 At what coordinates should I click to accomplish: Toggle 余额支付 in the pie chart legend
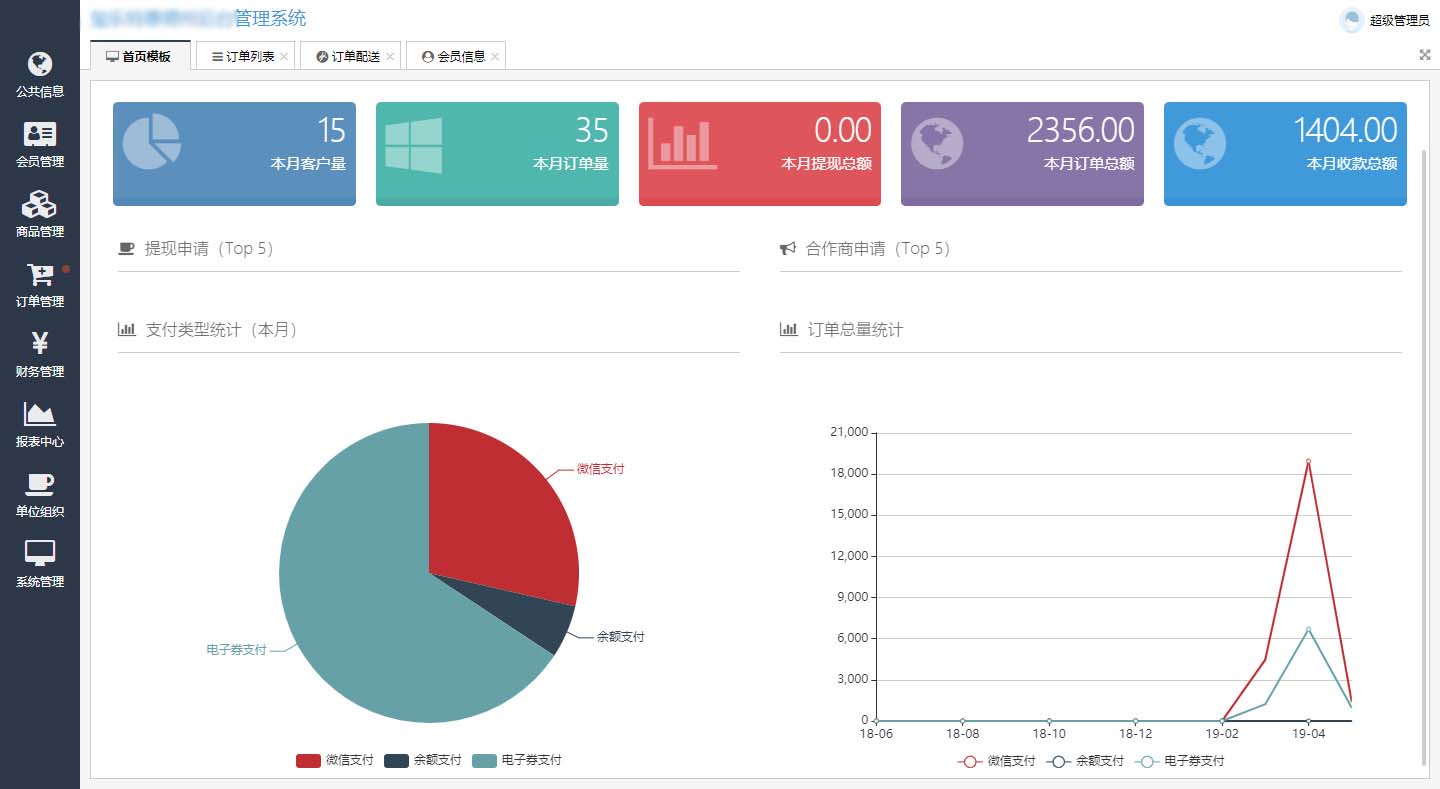pyautogui.click(x=423, y=761)
